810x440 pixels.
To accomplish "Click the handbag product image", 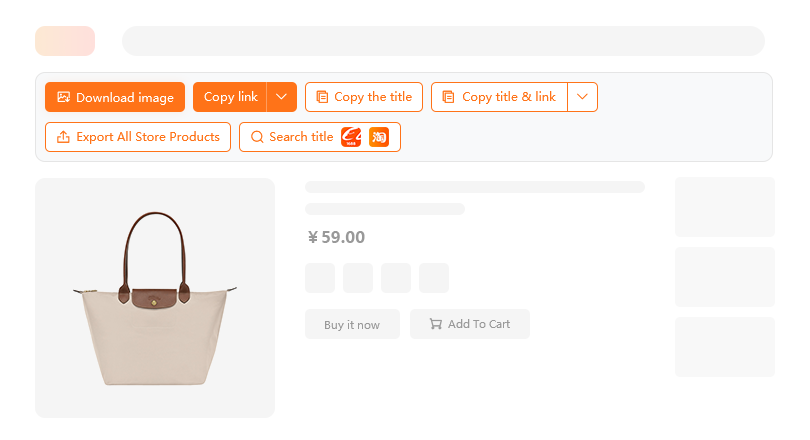I will 155,298.
